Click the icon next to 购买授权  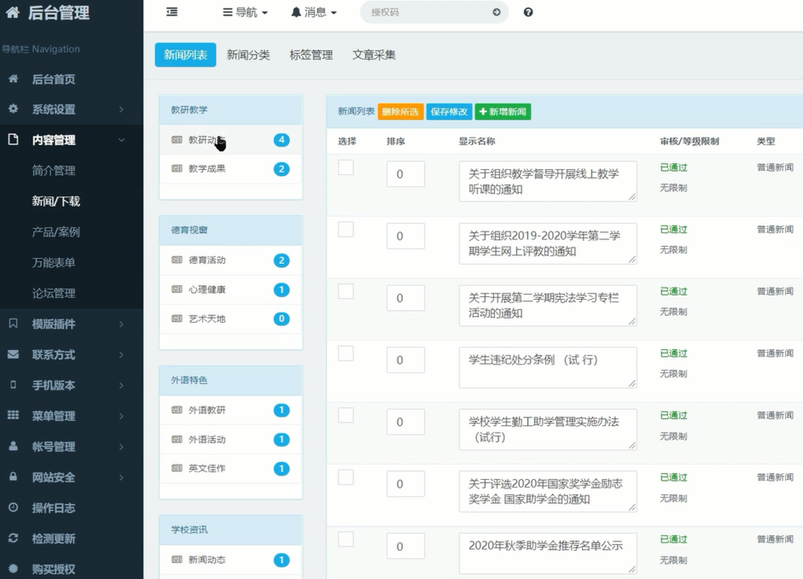(13, 568)
